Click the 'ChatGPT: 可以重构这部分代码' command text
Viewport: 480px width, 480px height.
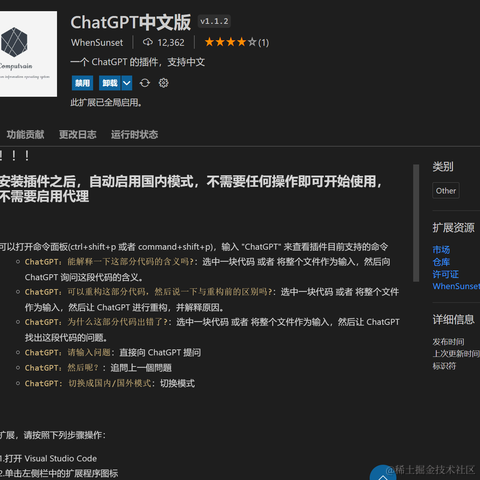[150, 292]
